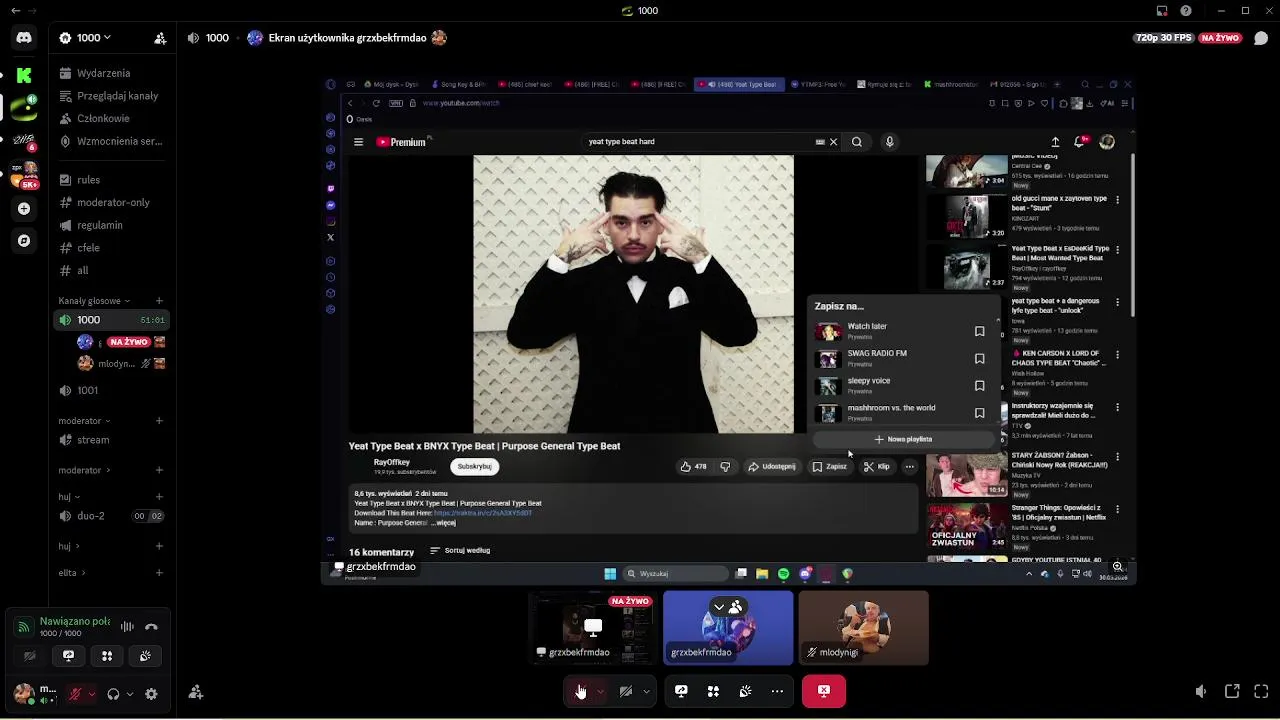Open the moderator-only channel
The width and height of the screenshot is (1280, 720).
pos(111,202)
